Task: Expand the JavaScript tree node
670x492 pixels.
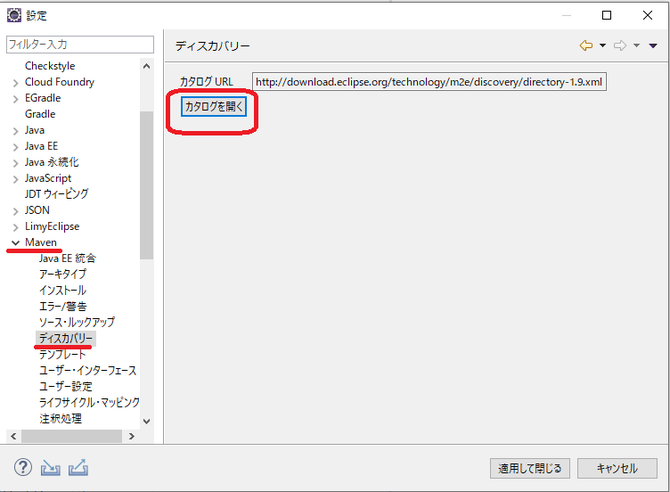Action: pos(15,179)
